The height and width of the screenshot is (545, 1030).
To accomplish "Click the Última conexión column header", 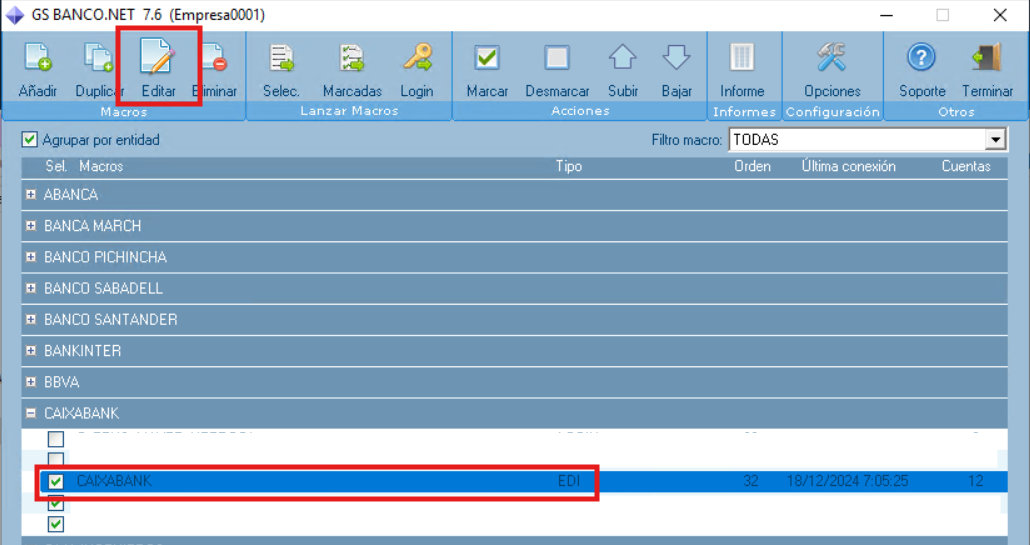I will tap(848, 166).
